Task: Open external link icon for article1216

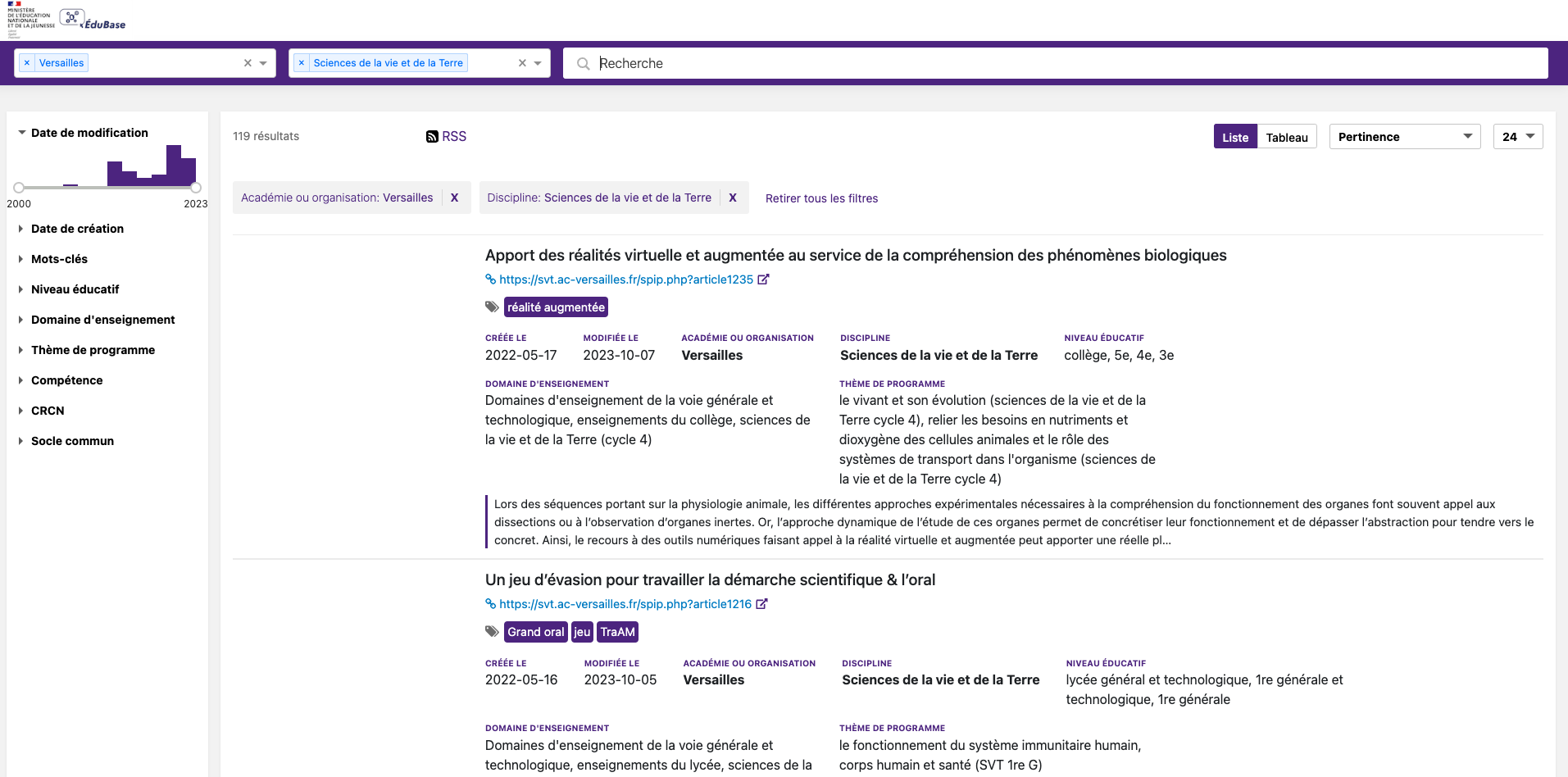Action: pos(761,604)
